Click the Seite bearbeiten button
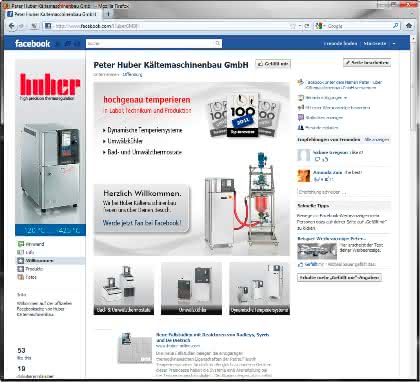420x382 pixels. pyautogui.click(x=367, y=62)
